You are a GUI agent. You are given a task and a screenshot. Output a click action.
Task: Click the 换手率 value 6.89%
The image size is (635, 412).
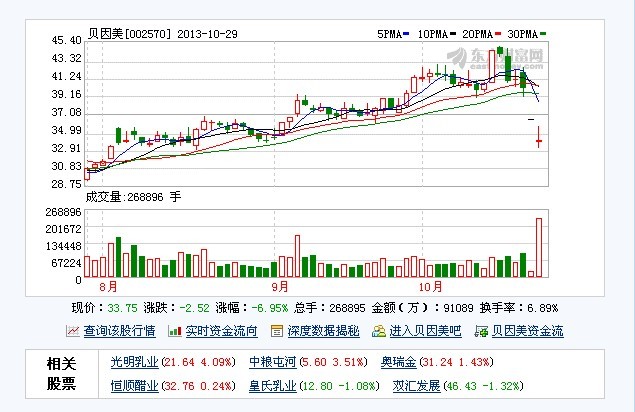543,308
